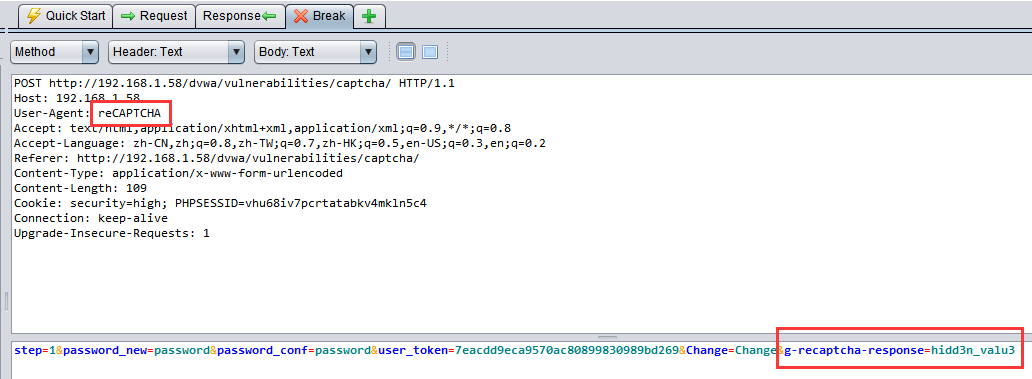Click the step=1 parameter in body
The image size is (1032, 379).
tap(34, 351)
